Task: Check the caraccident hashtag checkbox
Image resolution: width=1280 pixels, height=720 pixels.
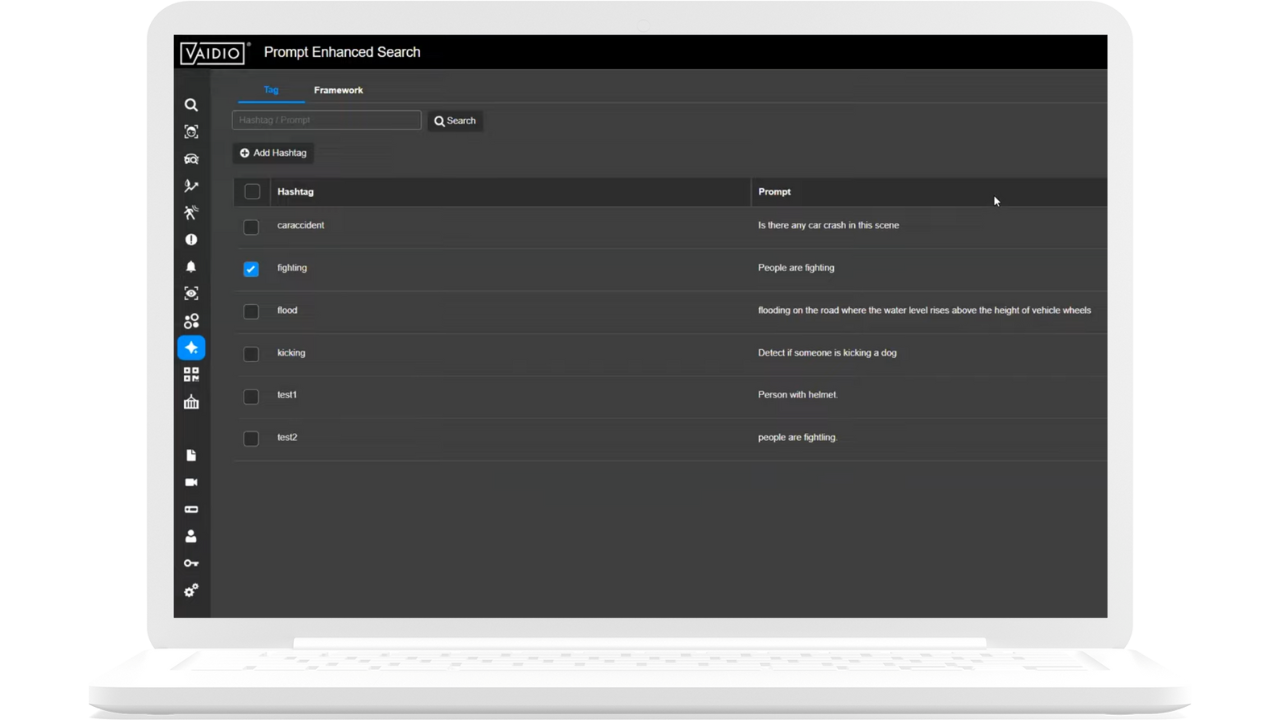Action: click(250, 226)
